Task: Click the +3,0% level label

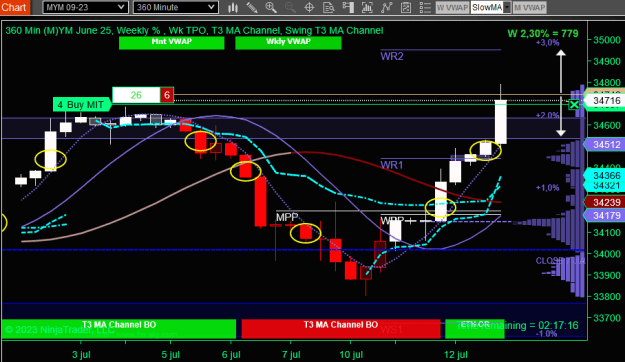Action: pos(547,43)
